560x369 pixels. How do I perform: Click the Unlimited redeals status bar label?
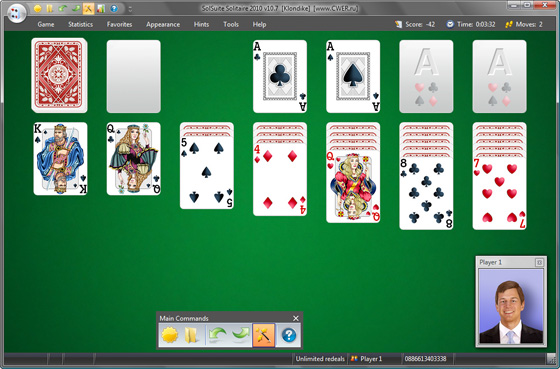[320, 359]
